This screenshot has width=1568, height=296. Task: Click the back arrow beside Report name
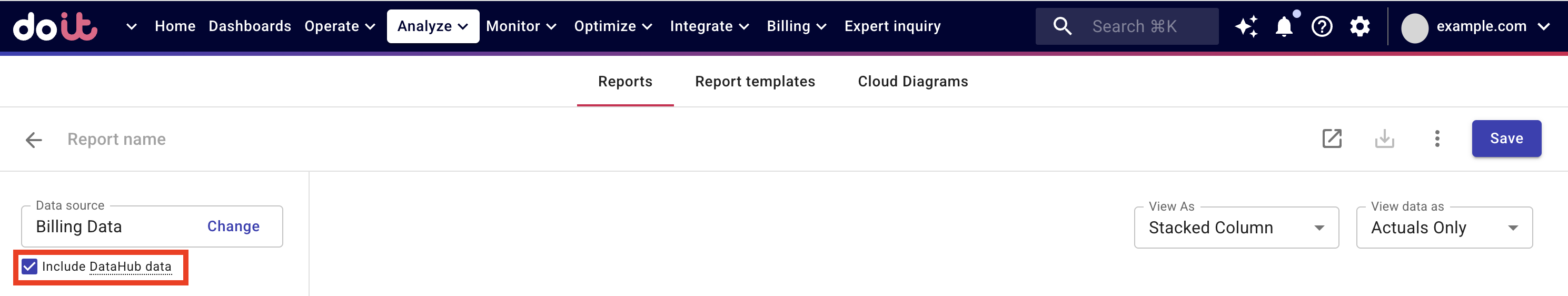point(34,140)
